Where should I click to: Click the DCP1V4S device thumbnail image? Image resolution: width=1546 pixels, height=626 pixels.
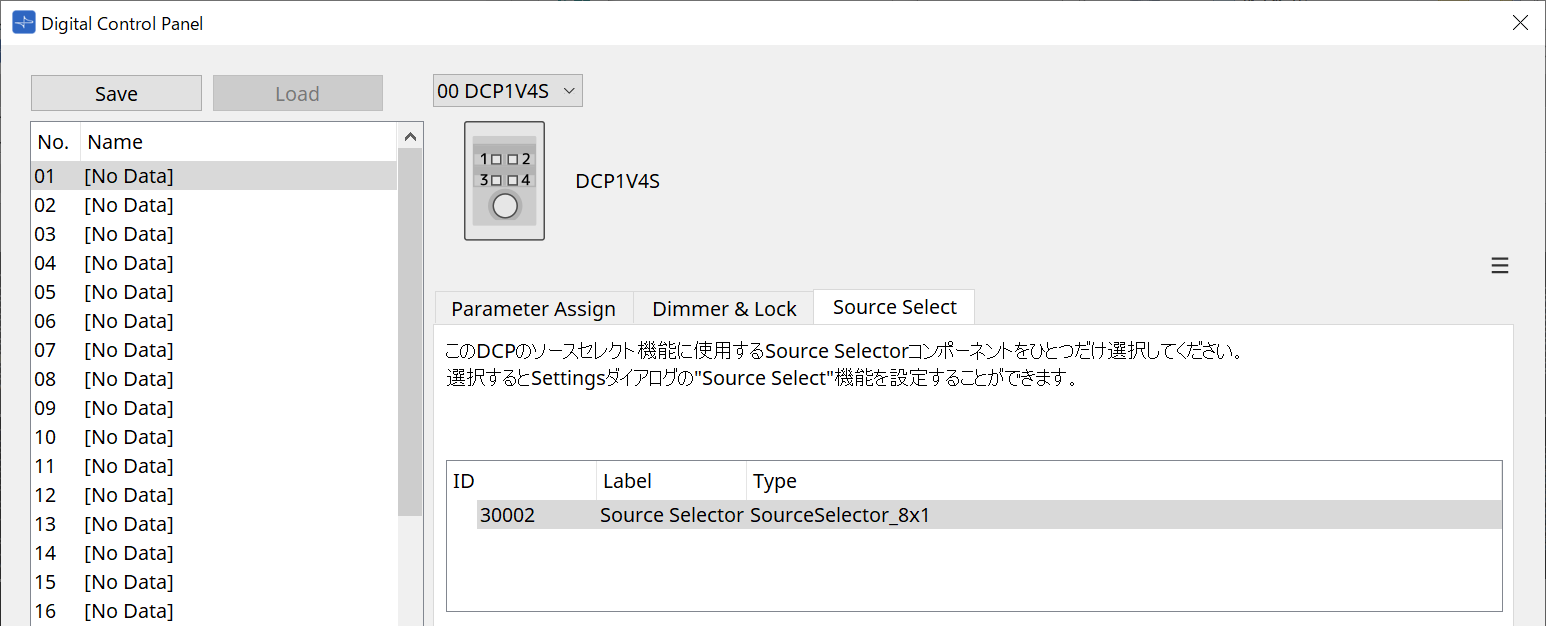pos(504,180)
